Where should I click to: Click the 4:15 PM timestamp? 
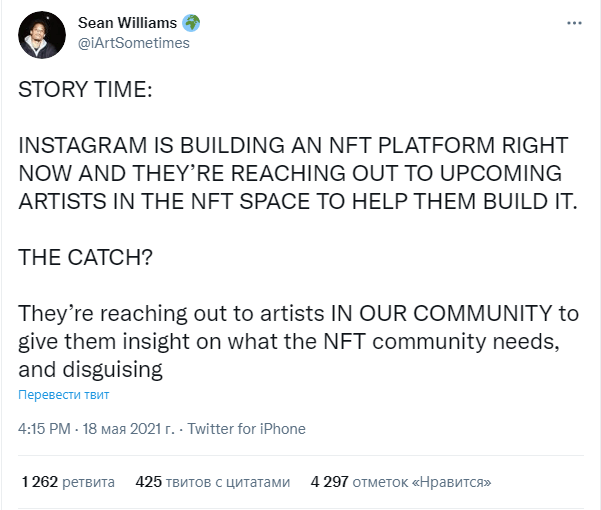(44, 429)
